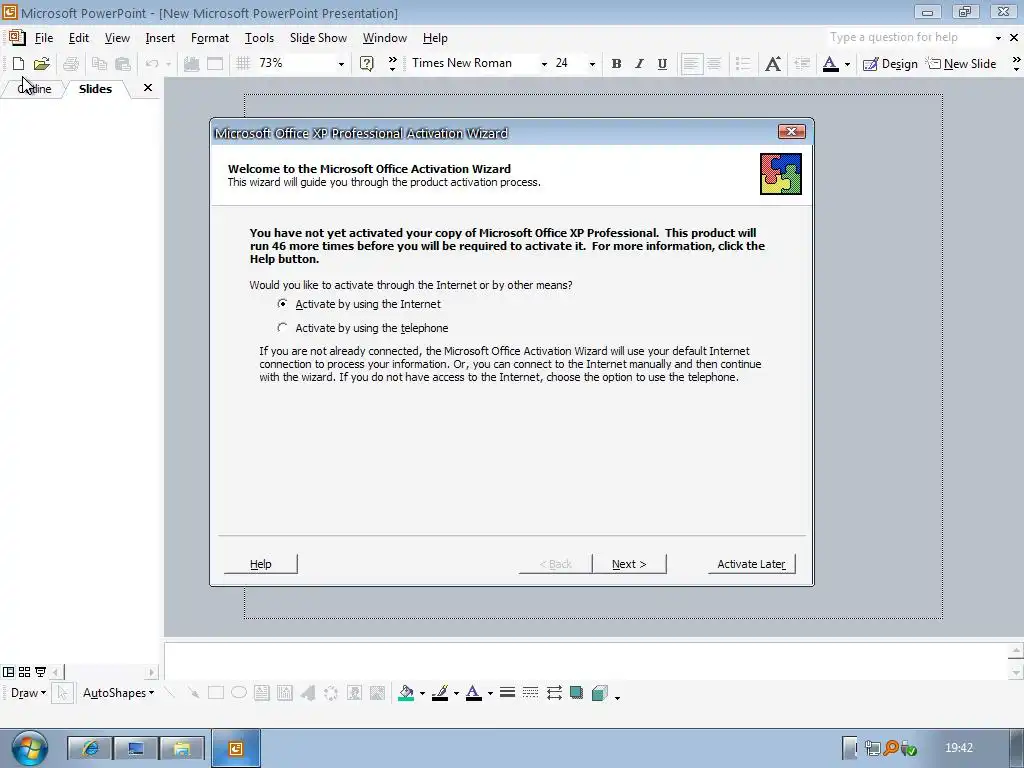
Task: Click the Type a question for help box
Action: tap(908, 37)
